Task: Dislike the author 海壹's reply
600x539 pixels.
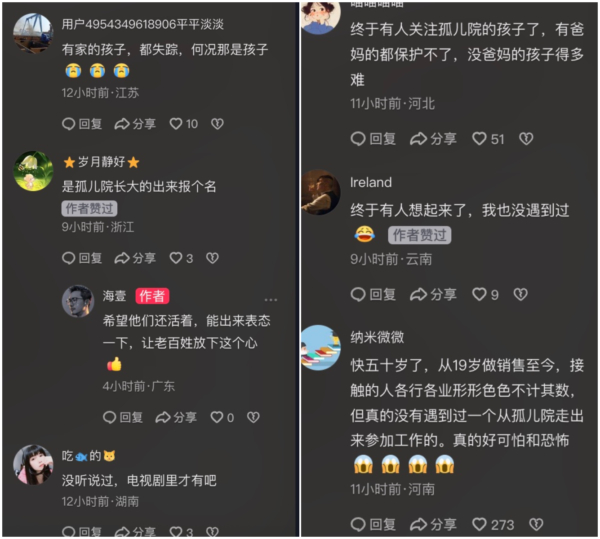Action: pos(253,417)
